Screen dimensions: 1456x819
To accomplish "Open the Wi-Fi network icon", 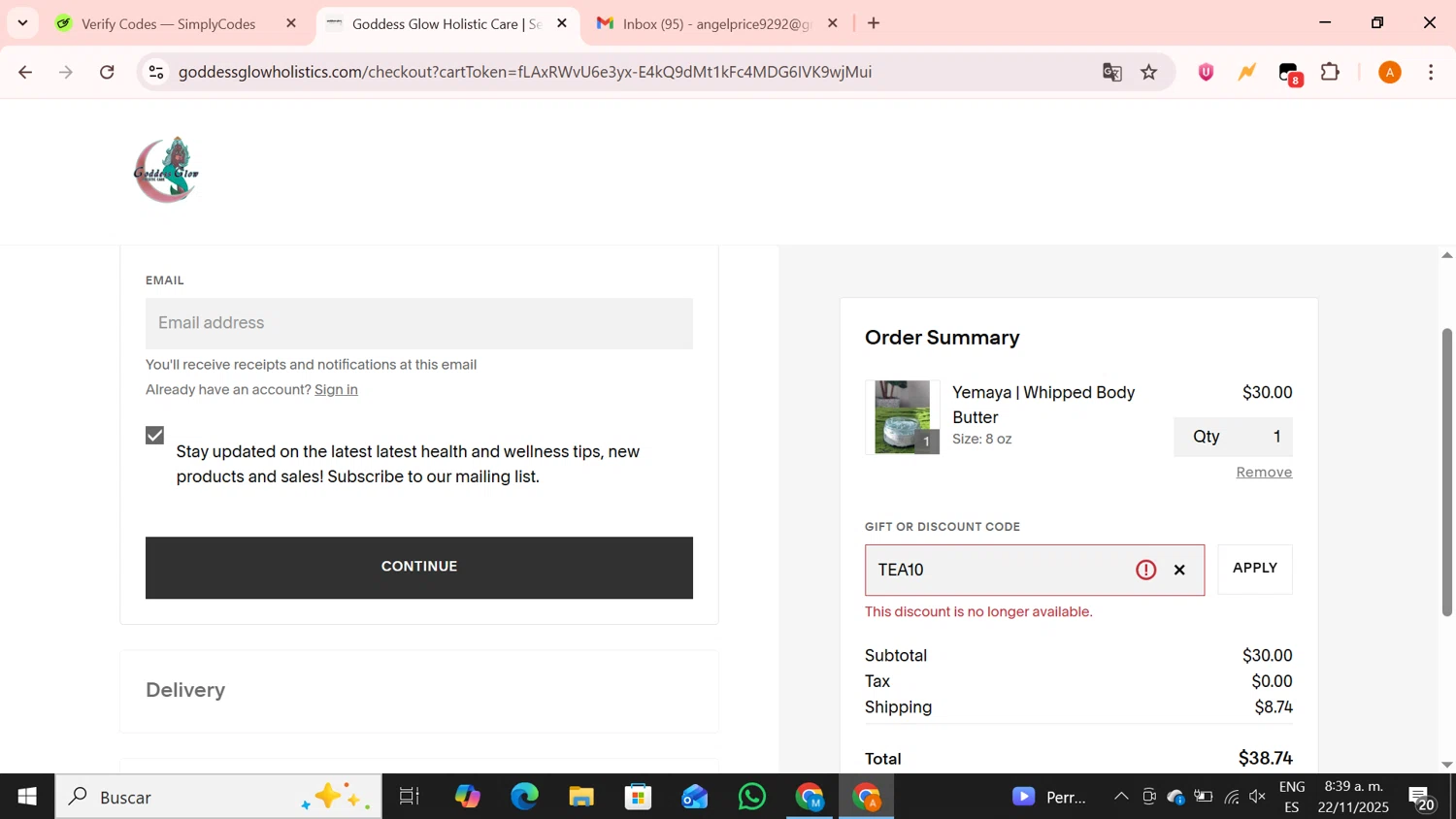I will 1232,797.
